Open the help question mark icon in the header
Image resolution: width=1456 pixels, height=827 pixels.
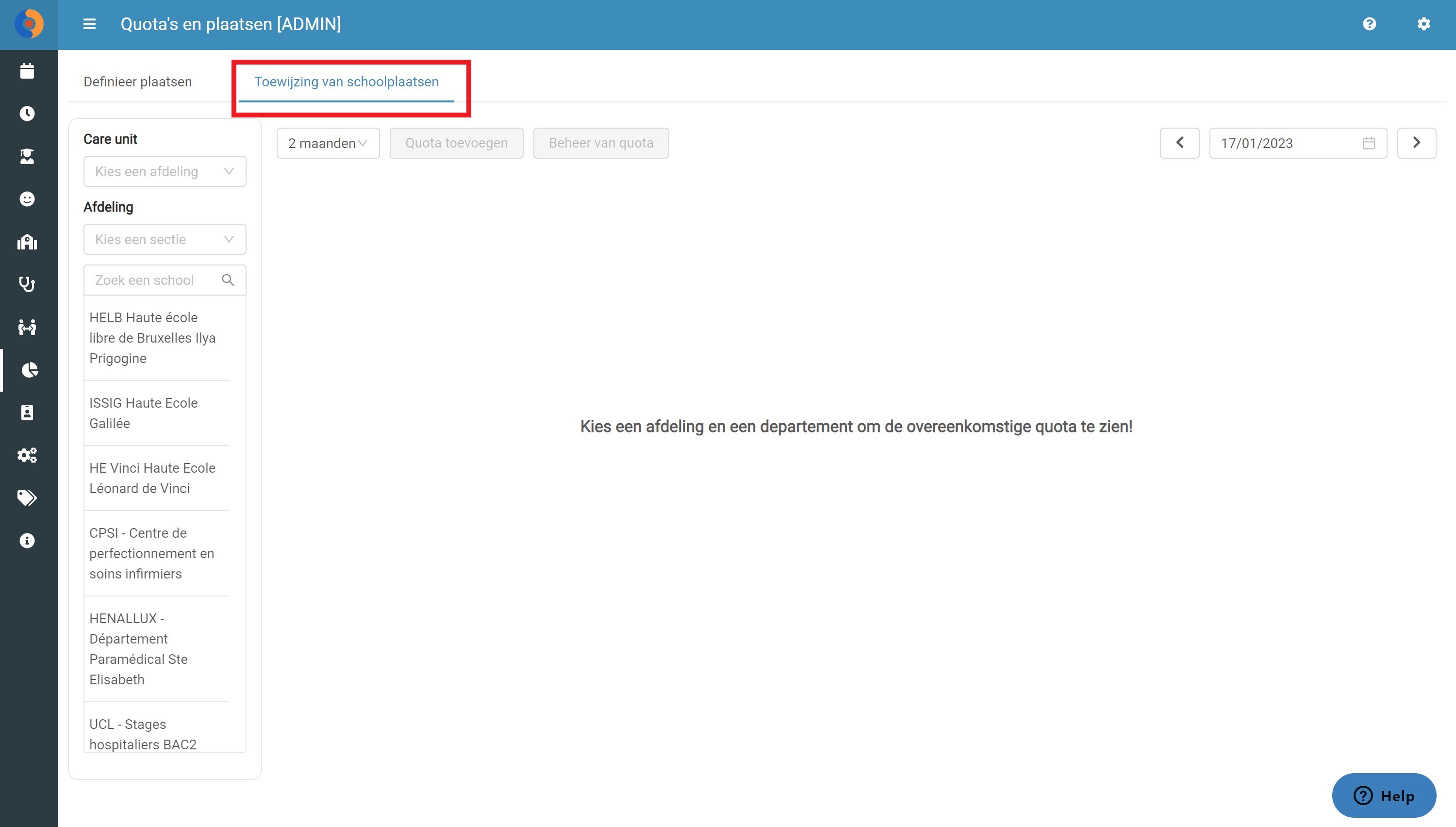(1369, 24)
